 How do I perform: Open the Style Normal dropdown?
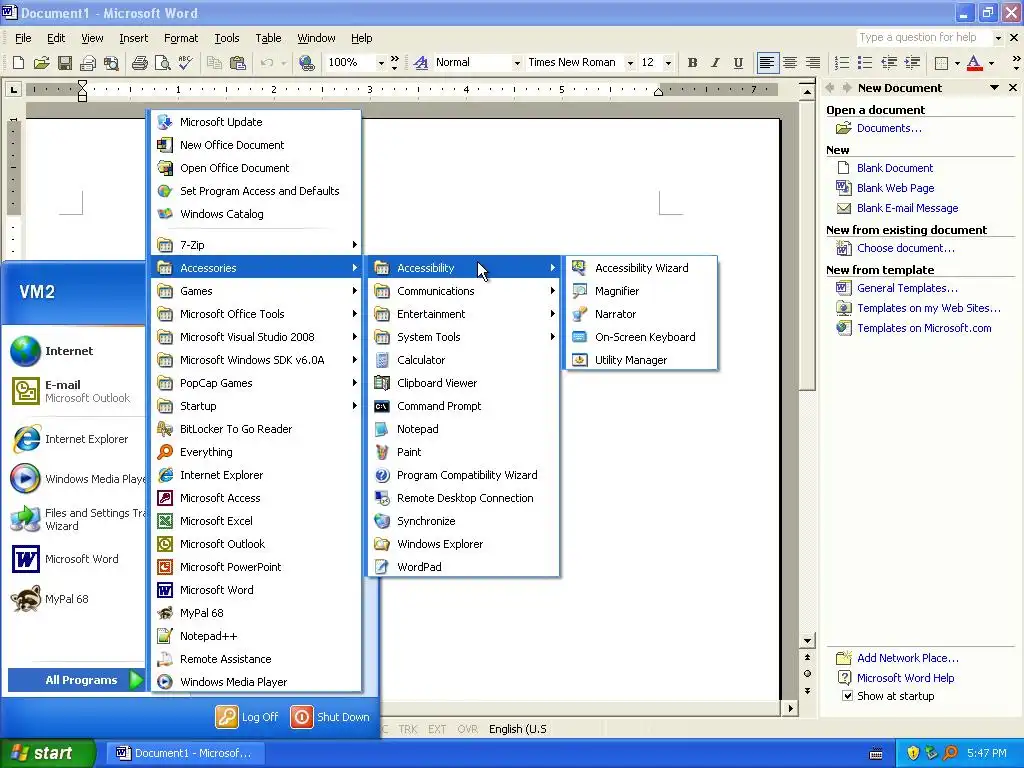coord(517,63)
